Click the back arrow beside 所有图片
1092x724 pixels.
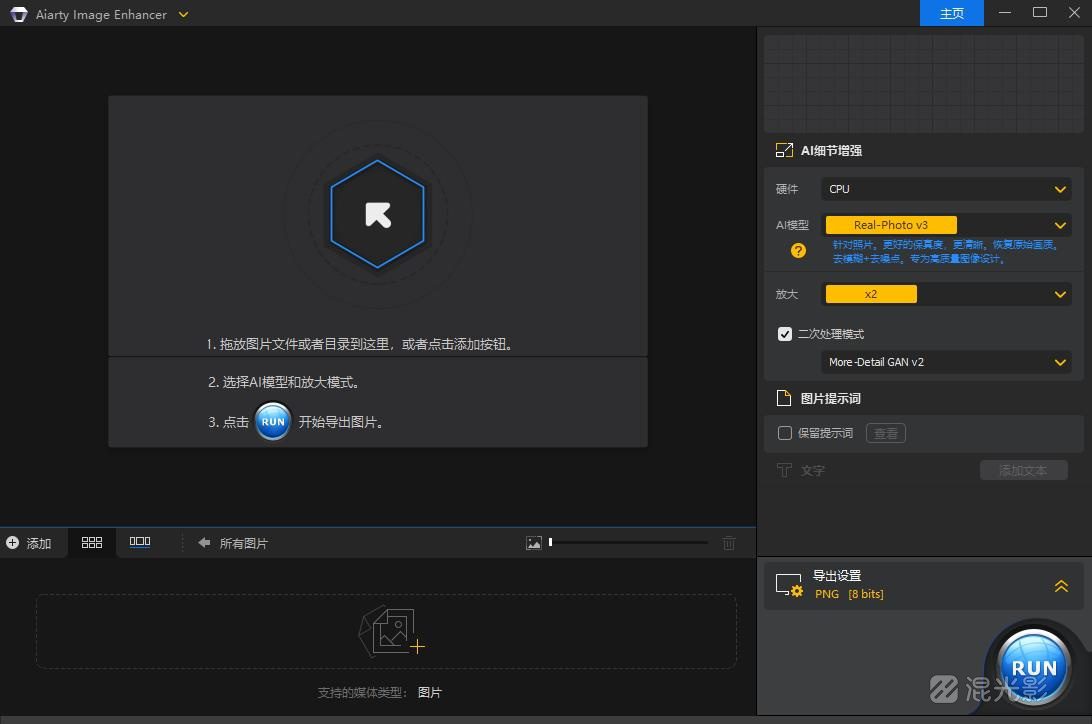[x=204, y=543]
